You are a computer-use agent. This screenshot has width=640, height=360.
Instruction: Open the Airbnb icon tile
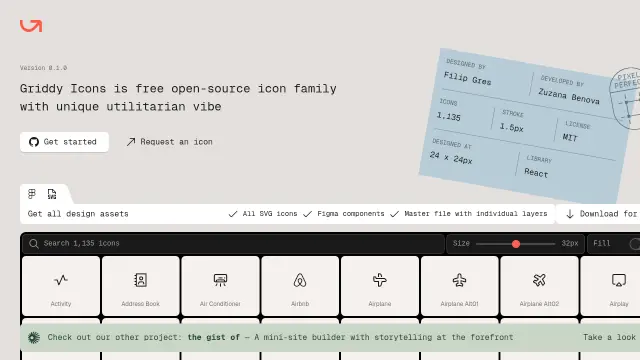(300, 286)
